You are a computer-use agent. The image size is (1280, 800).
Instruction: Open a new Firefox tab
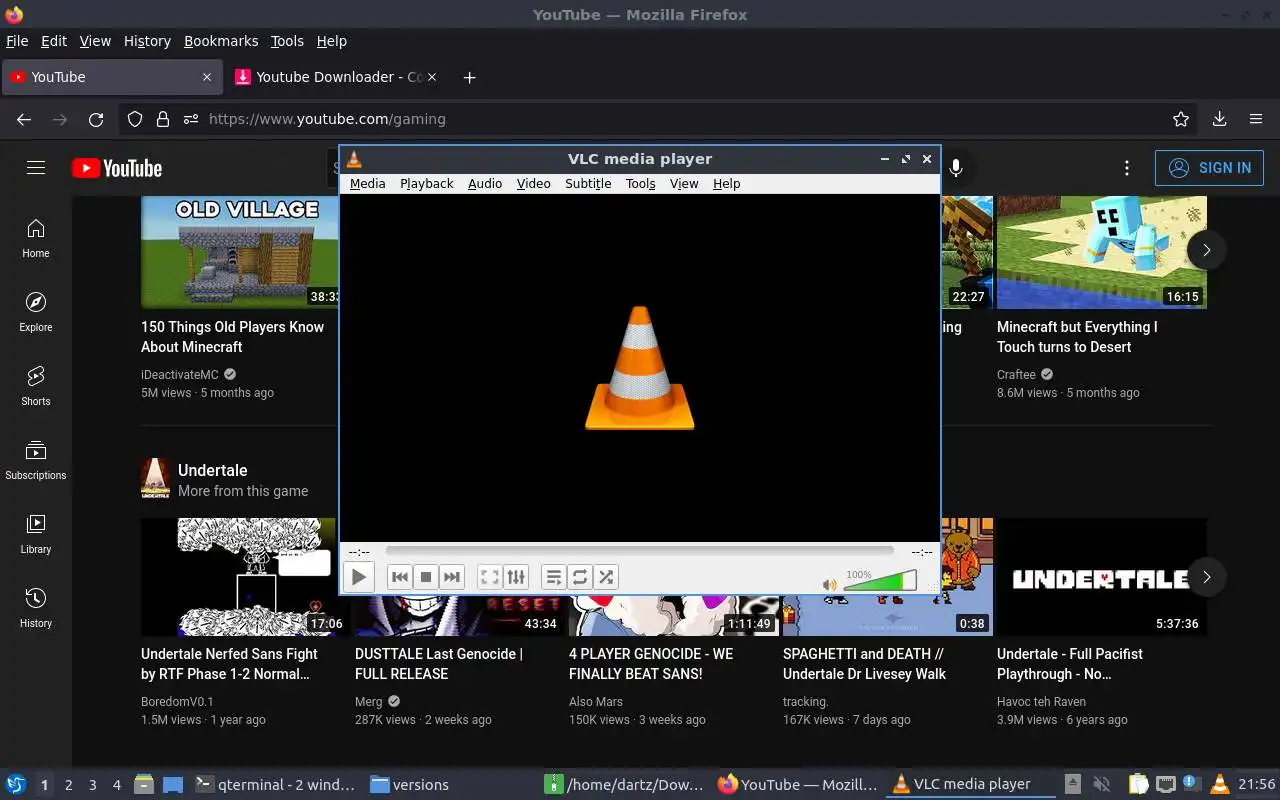[469, 77]
